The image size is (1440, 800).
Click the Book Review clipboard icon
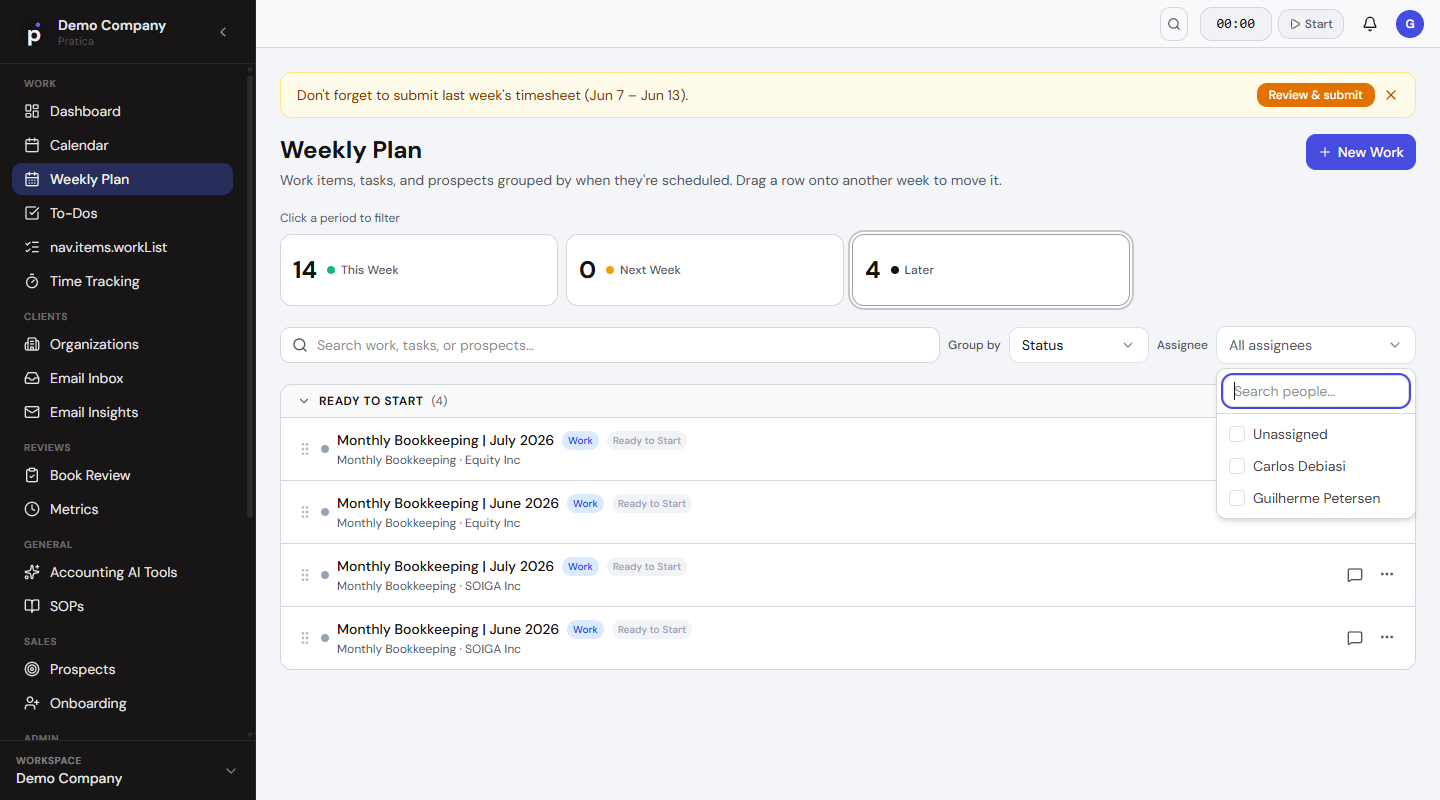pos(32,475)
